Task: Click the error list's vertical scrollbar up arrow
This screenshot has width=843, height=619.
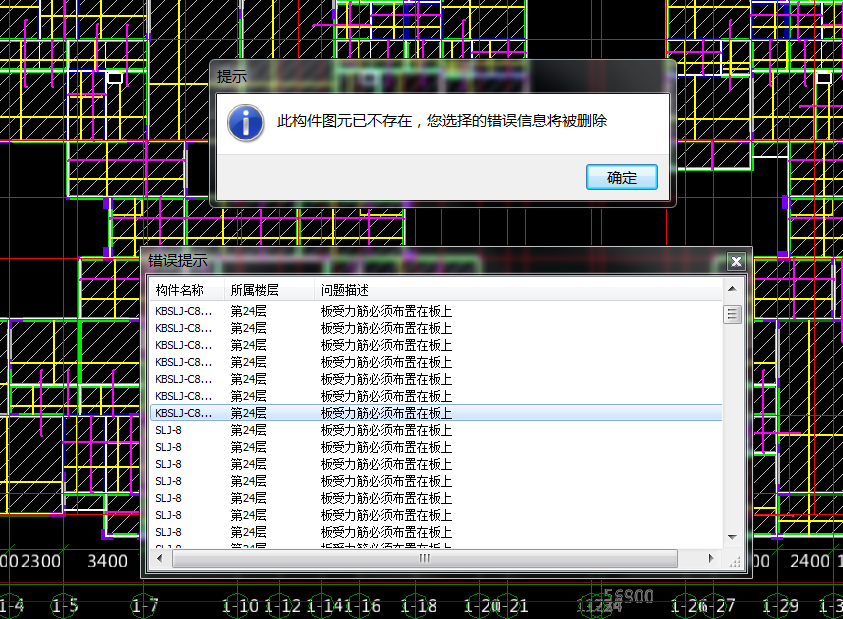Action: 732,289
